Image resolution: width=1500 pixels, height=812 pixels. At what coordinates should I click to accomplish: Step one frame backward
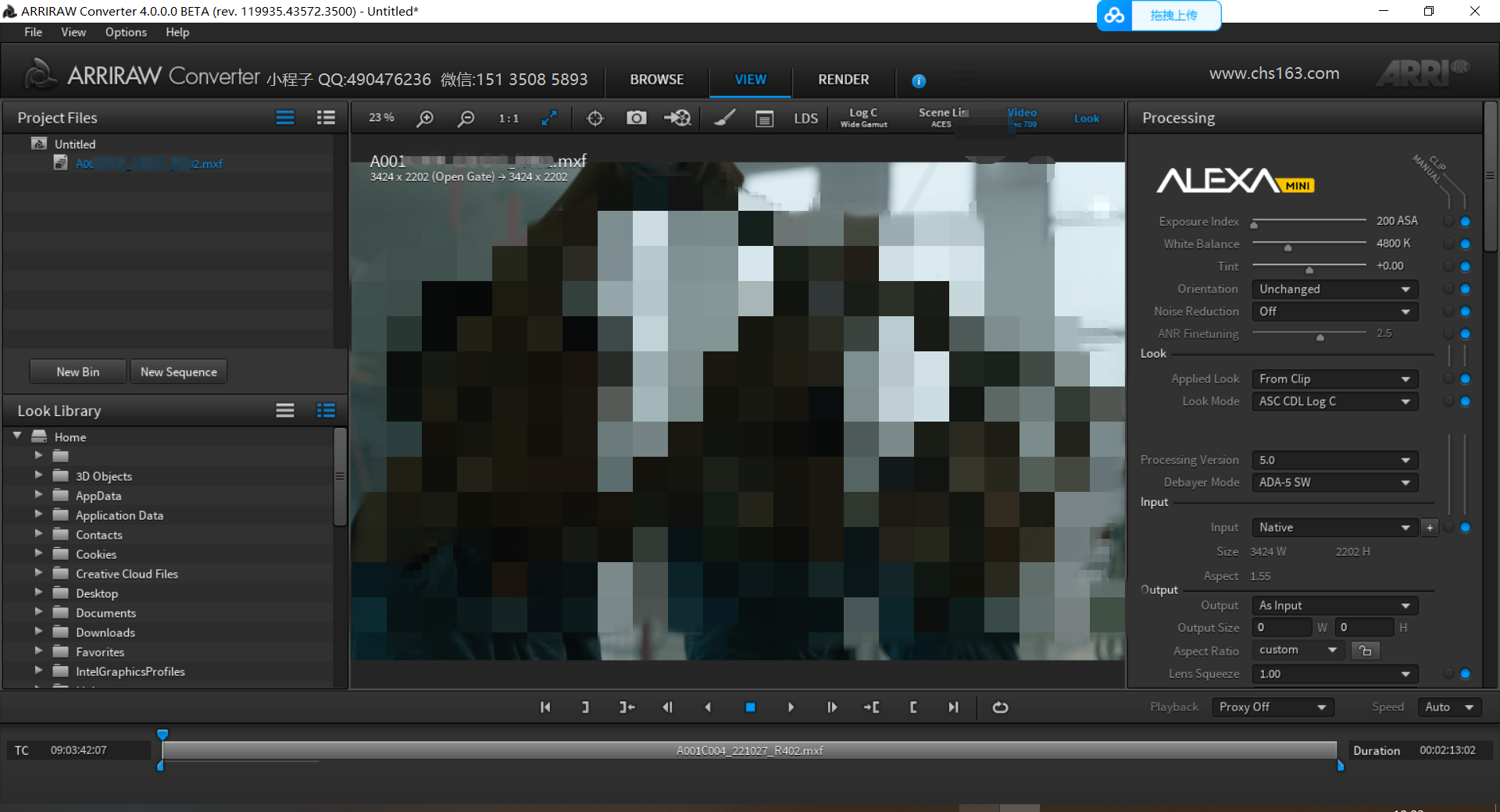point(667,707)
